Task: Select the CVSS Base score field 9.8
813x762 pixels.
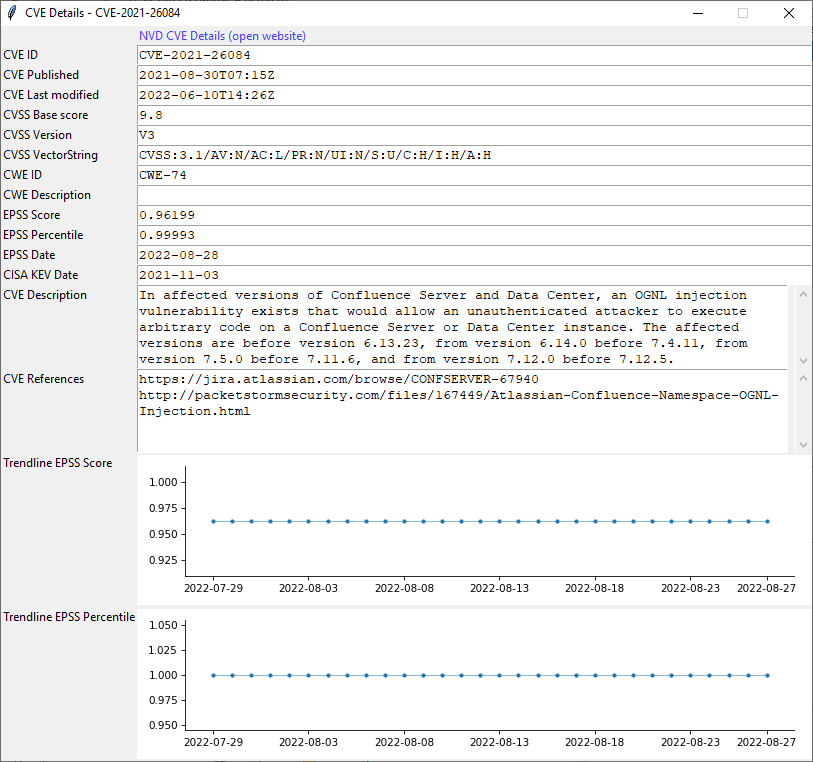Action: pos(474,115)
